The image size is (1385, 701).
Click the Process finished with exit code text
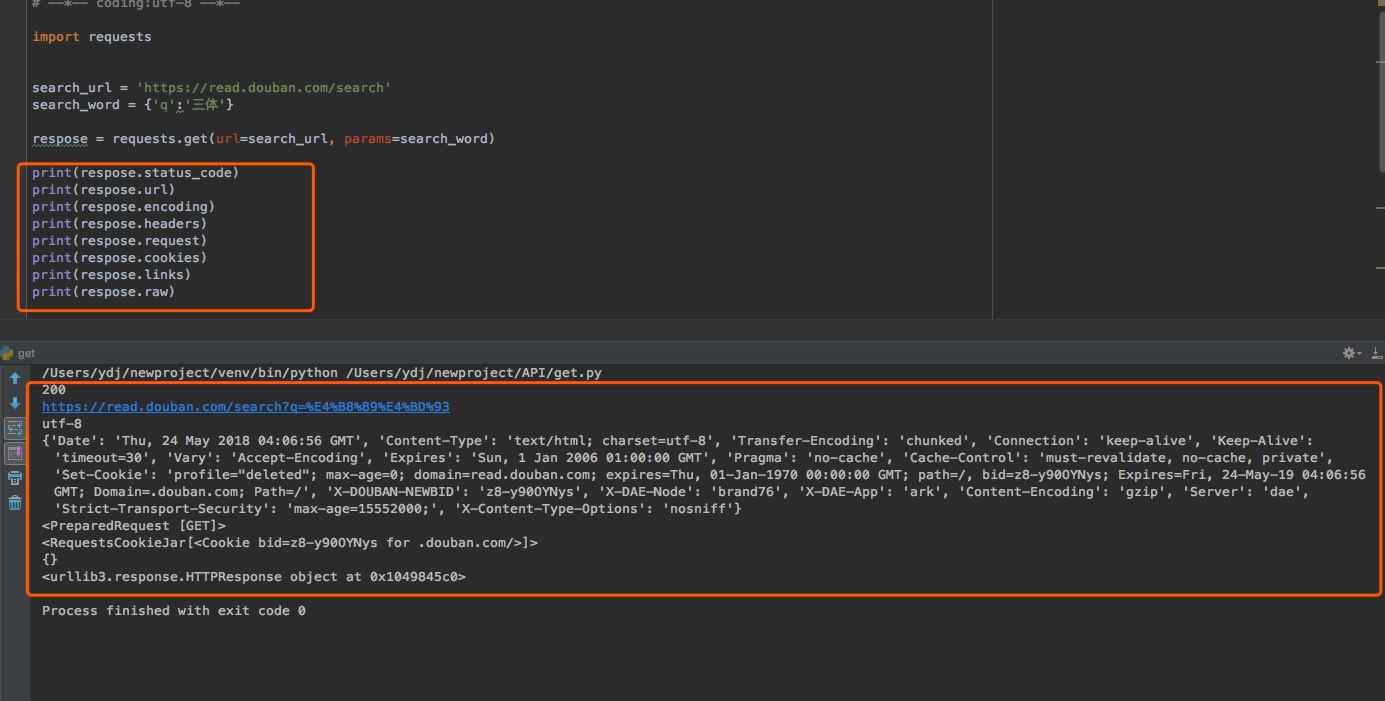pos(174,610)
